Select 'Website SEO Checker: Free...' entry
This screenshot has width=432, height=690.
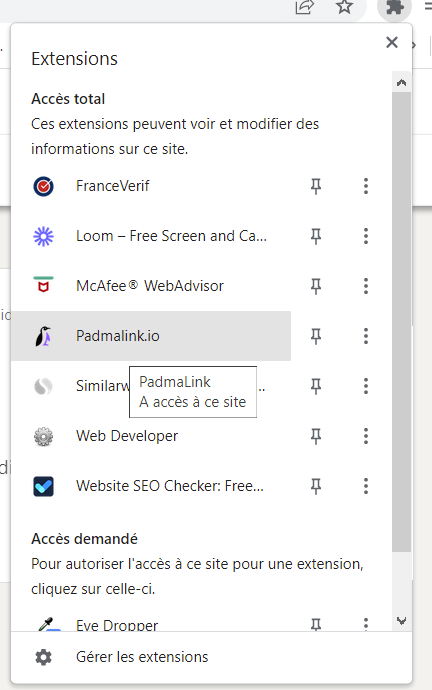click(x=170, y=486)
